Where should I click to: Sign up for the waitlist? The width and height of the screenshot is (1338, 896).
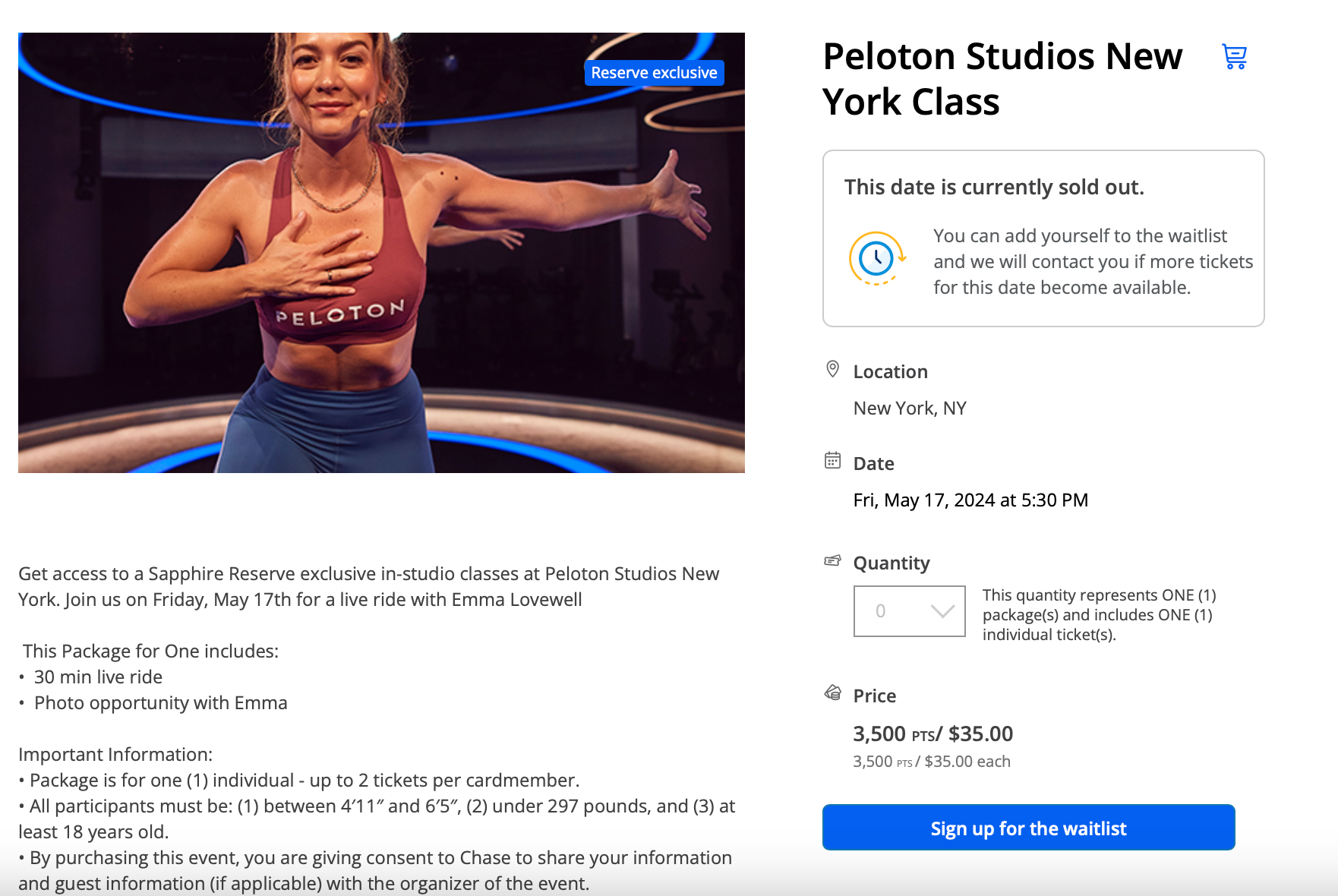1028,828
